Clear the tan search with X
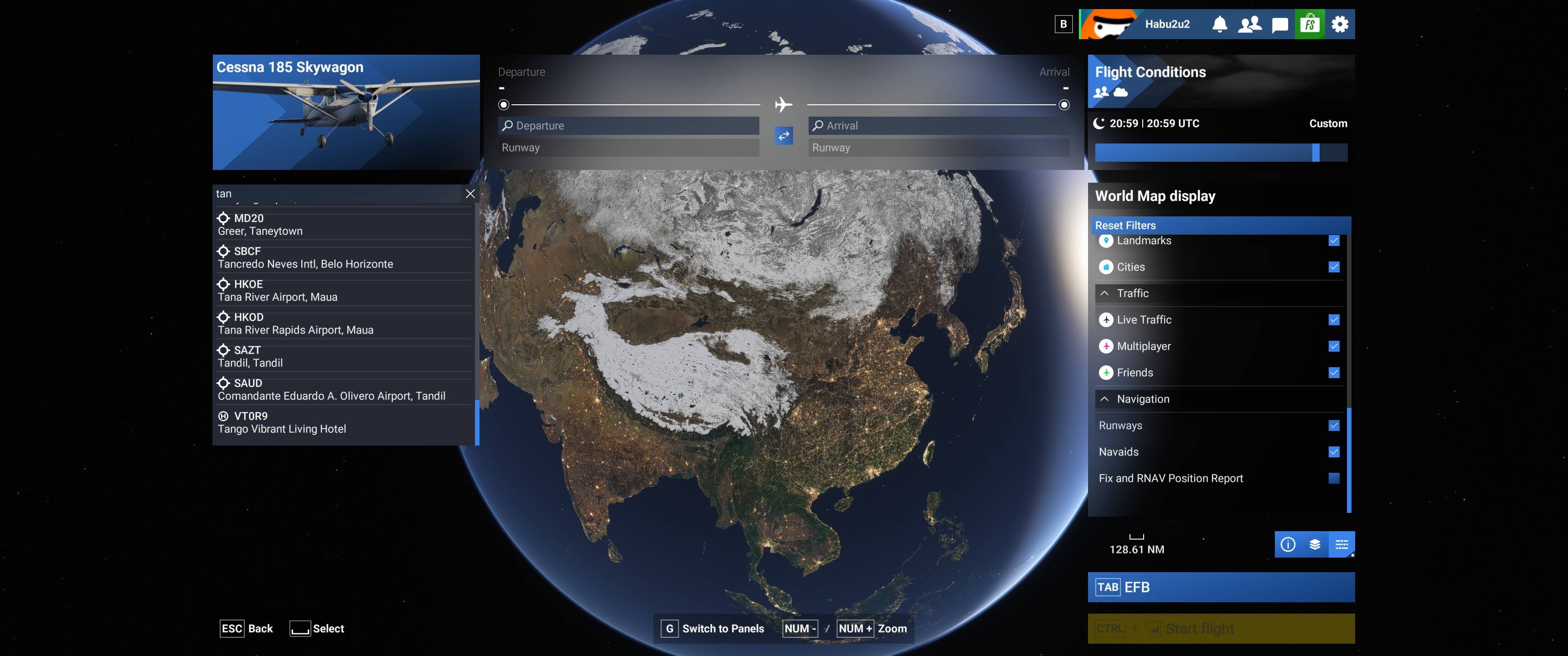The image size is (1568, 656). coord(470,194)
